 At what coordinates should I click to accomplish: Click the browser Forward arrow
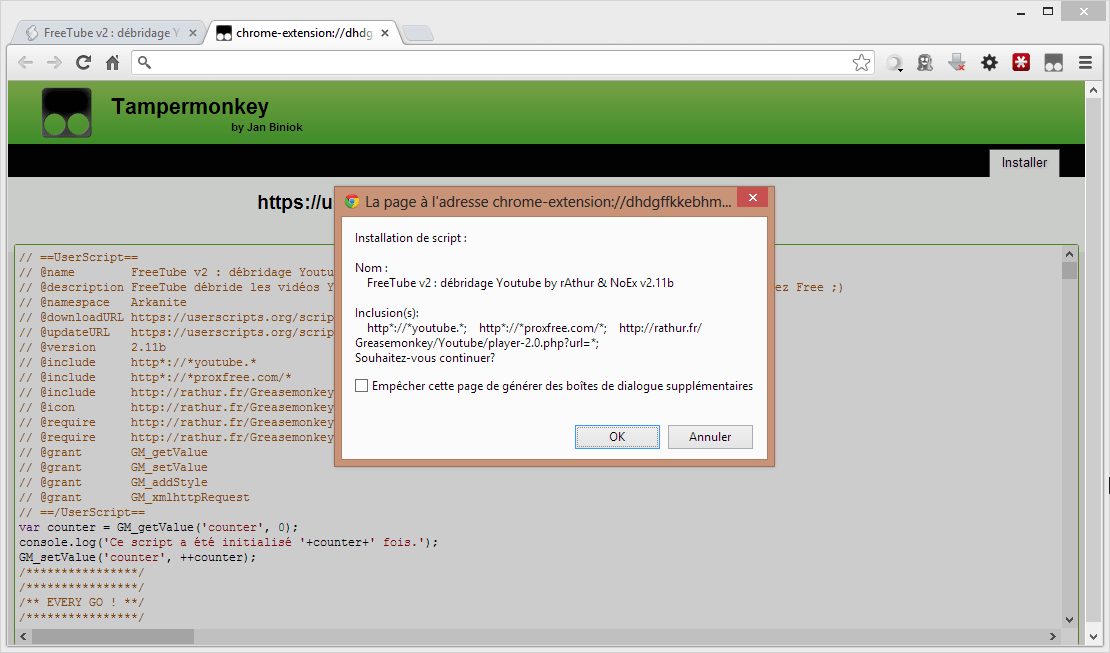pos(54,62)
